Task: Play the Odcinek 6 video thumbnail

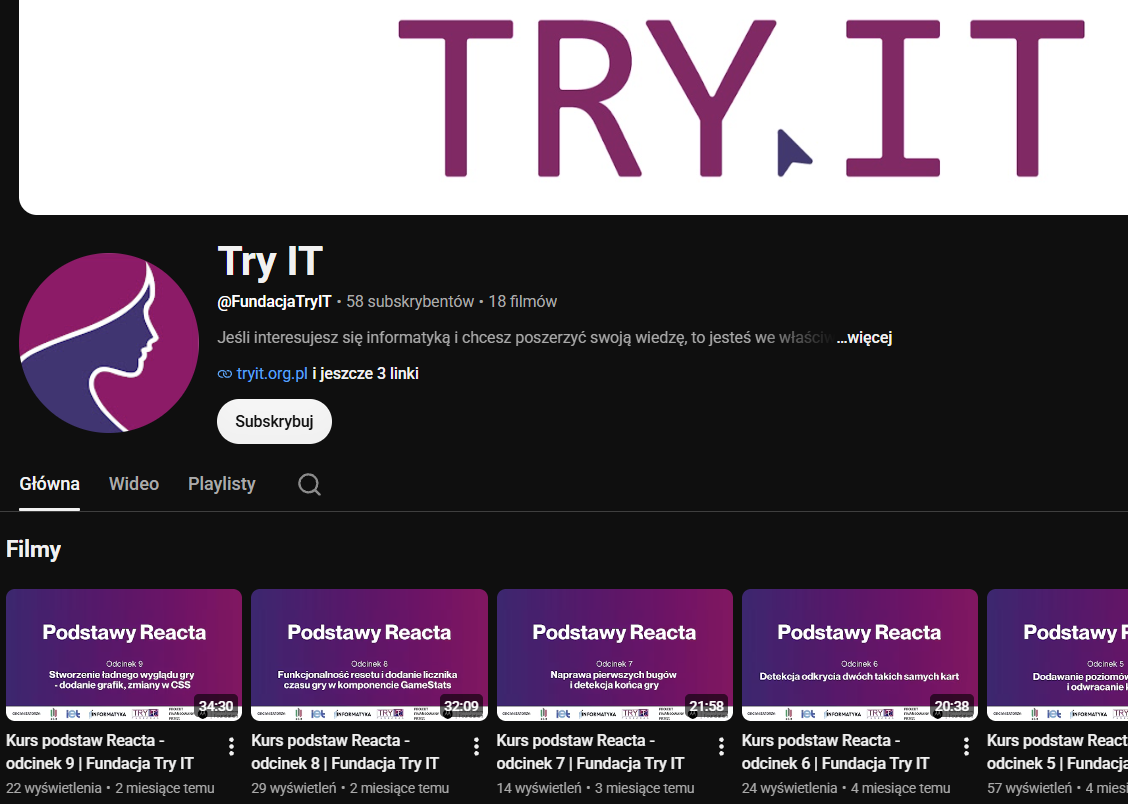Action: (860, 654)
